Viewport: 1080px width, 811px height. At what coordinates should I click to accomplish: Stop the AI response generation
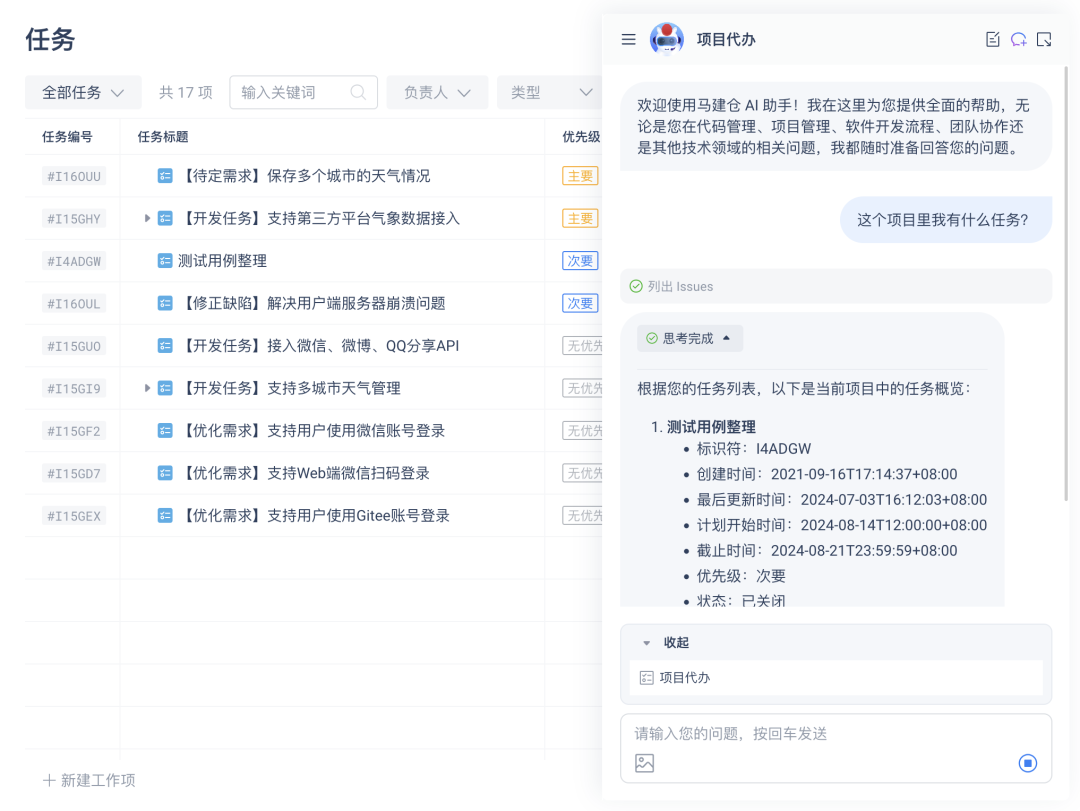coord(1027,763)
